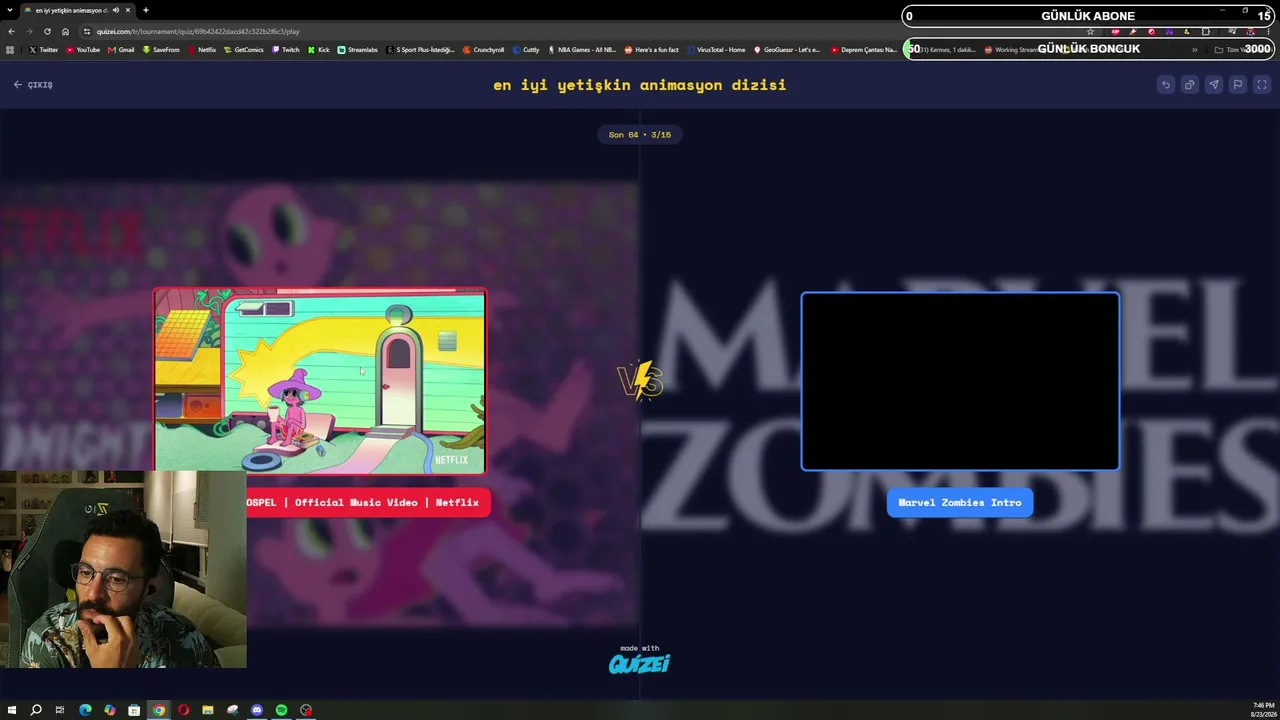The height and width of the screenshot is (720, 1280).
Task: Vote for the Marvel Zombies Intro button
Action: click(x=960, y=502)
